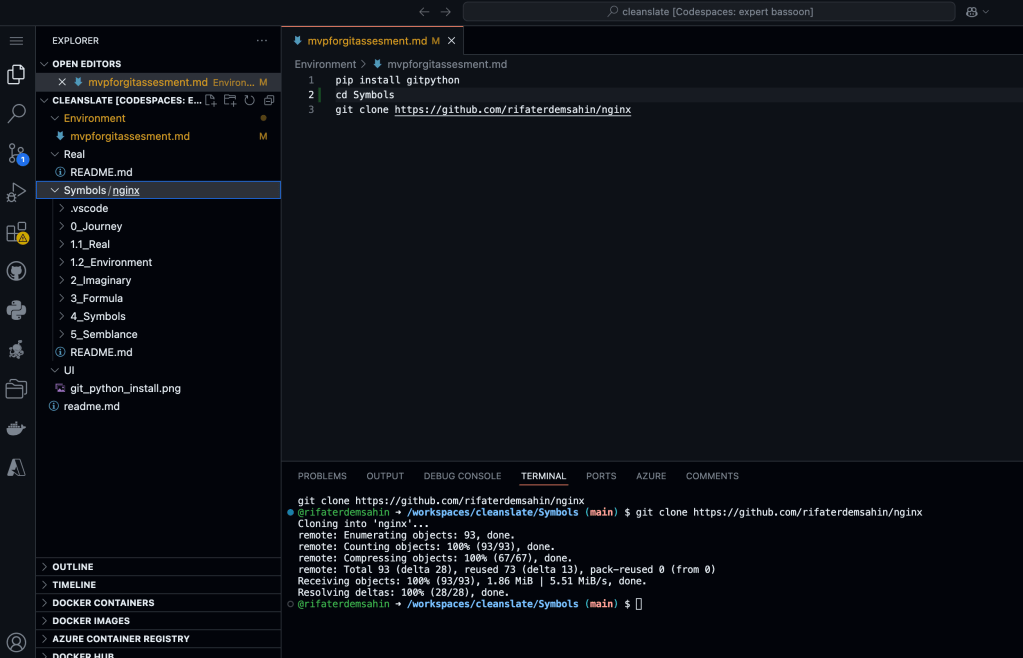Screen dimensions: 1023x658
Task: Refresh the explorer tree
Action: point(249,100)
